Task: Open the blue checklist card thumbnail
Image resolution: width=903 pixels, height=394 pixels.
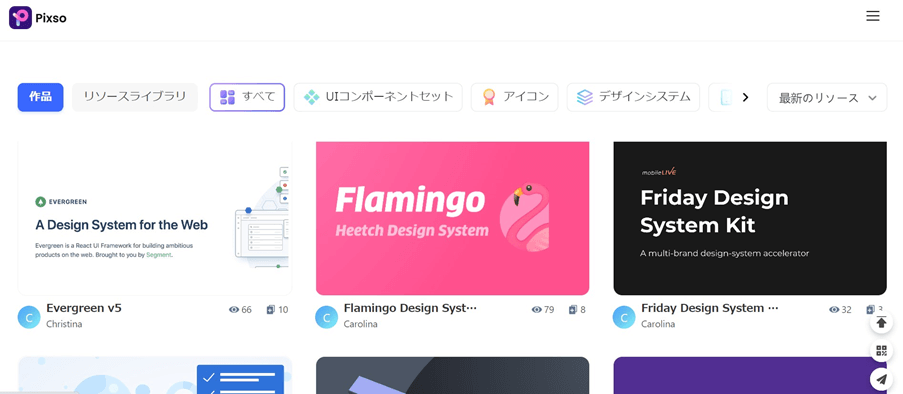Action: [x=155, y=375]
